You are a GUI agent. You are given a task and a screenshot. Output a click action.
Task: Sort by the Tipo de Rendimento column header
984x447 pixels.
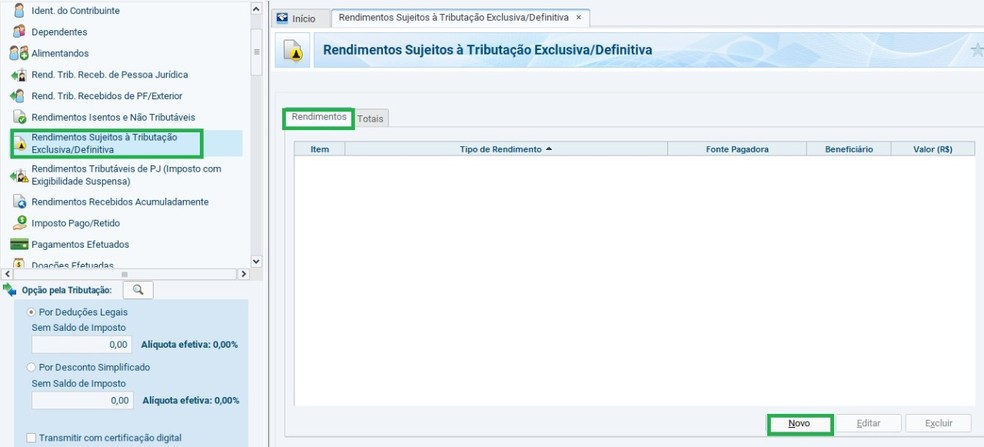505,149
